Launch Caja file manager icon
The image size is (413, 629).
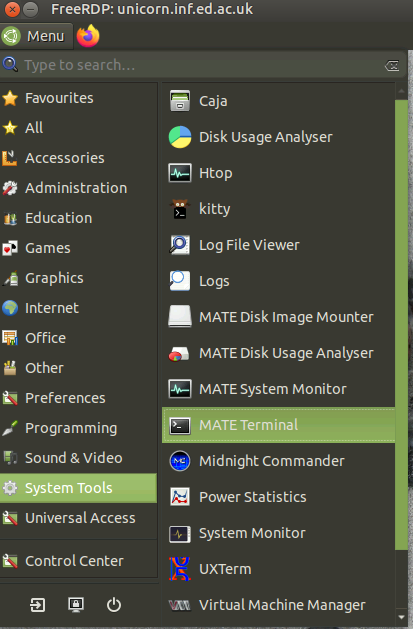click(180, 101)
